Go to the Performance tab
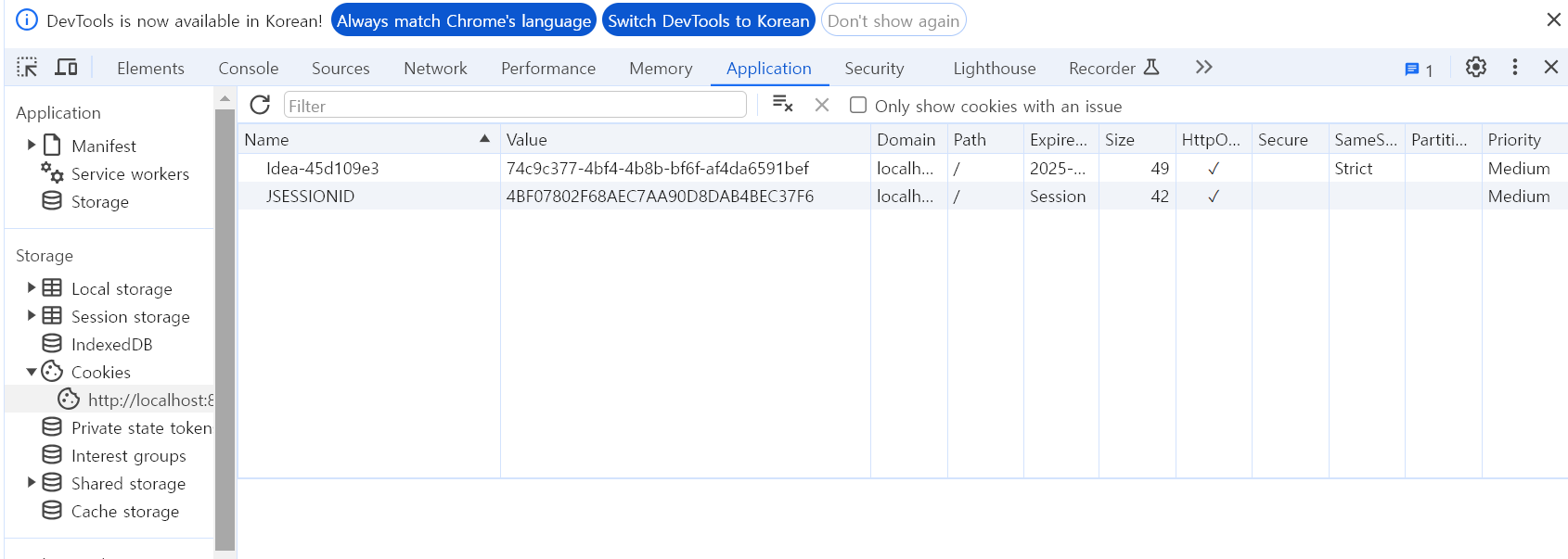Screen dimensions: 1568x559 (x=548, y=68)
